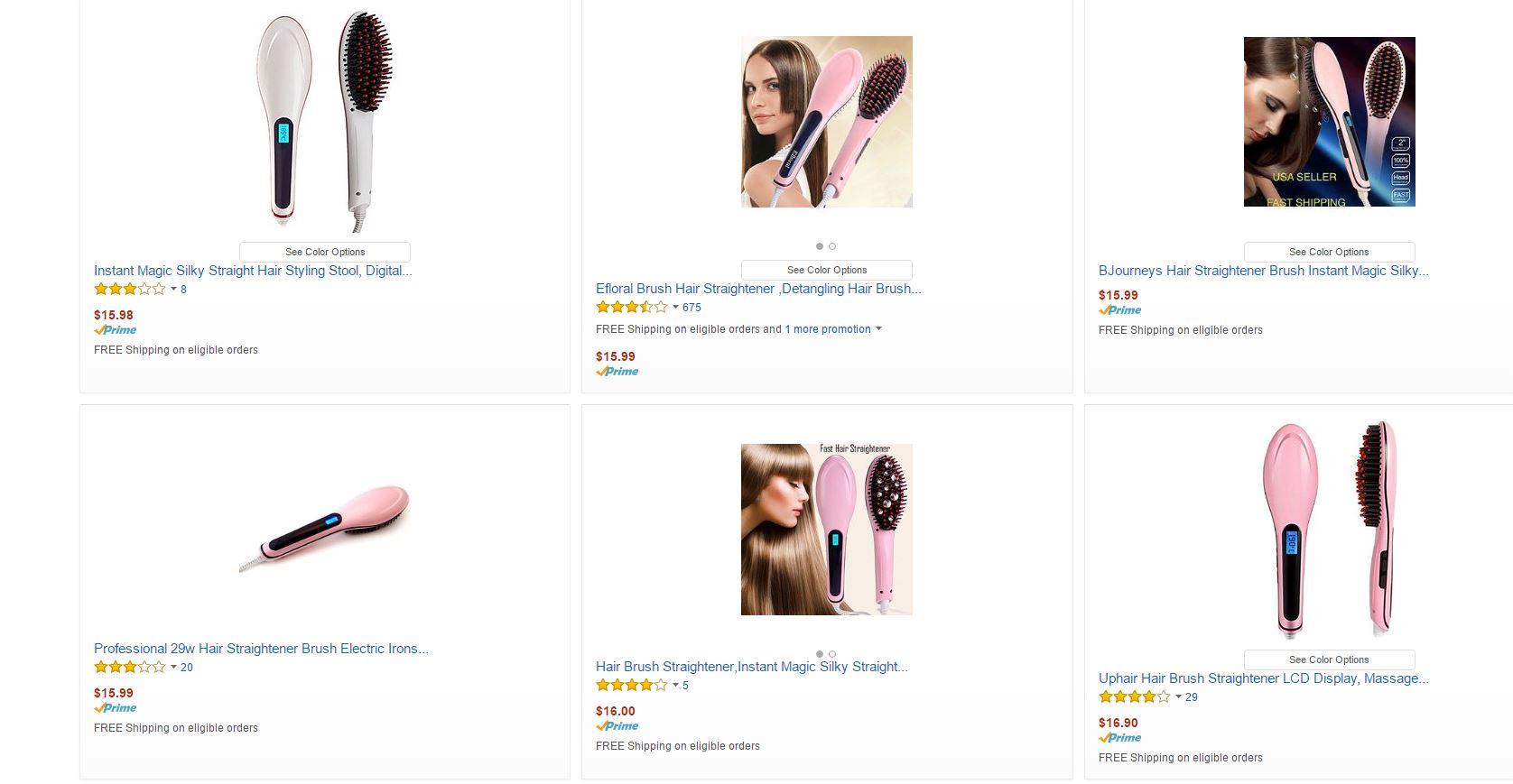Click the star rating for the Efloral Brush
Image resolution: width=1513 pixels, height=784 pixels.
632,308
